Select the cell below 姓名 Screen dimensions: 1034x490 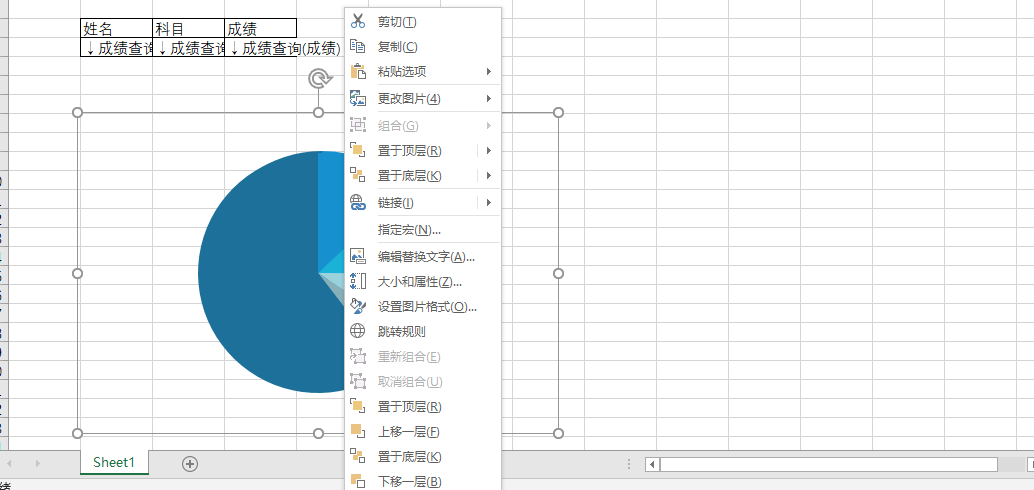(117, 47)
